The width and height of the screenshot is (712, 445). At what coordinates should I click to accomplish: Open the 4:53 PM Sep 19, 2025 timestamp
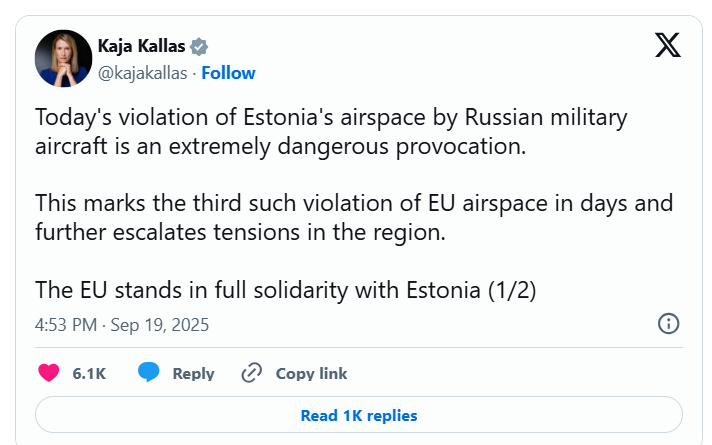[x=122, y=324]
